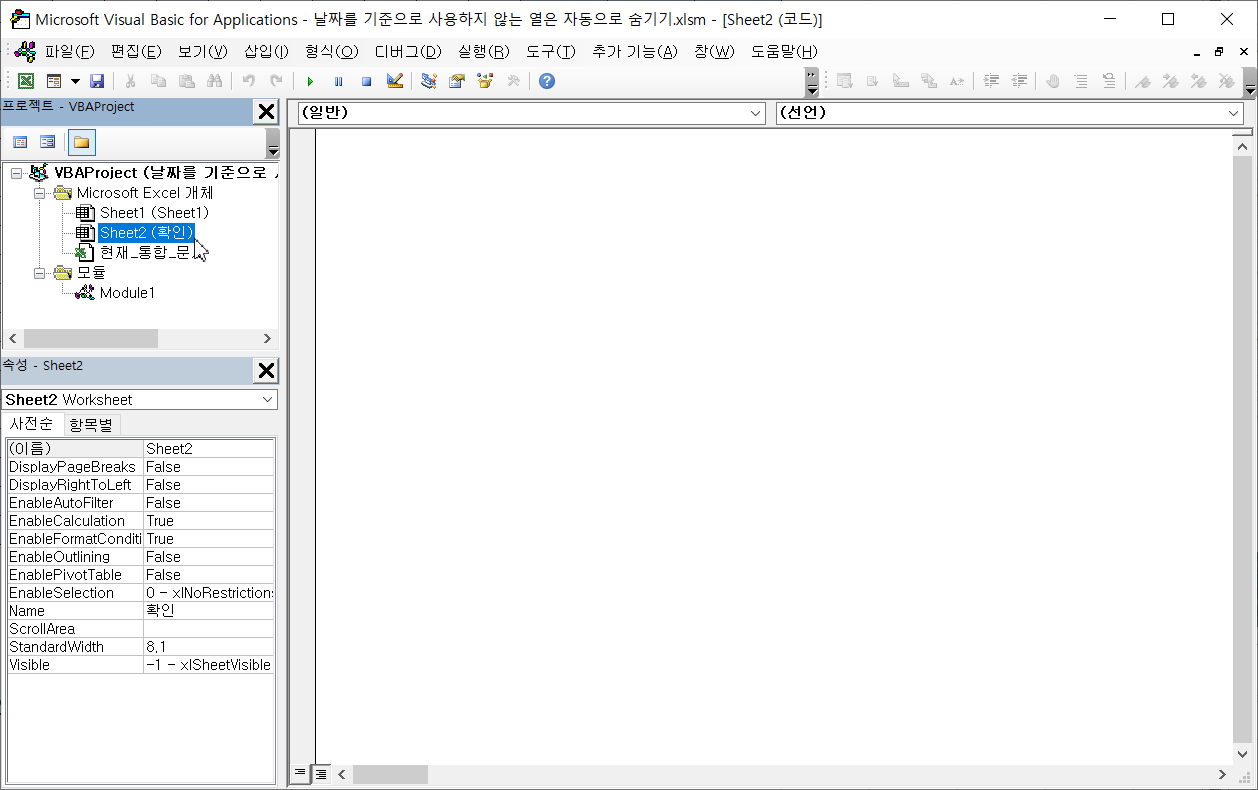Go to Previous Bookmark icon
This screenshot has width=1258, height=790.
pos(1198,81)
